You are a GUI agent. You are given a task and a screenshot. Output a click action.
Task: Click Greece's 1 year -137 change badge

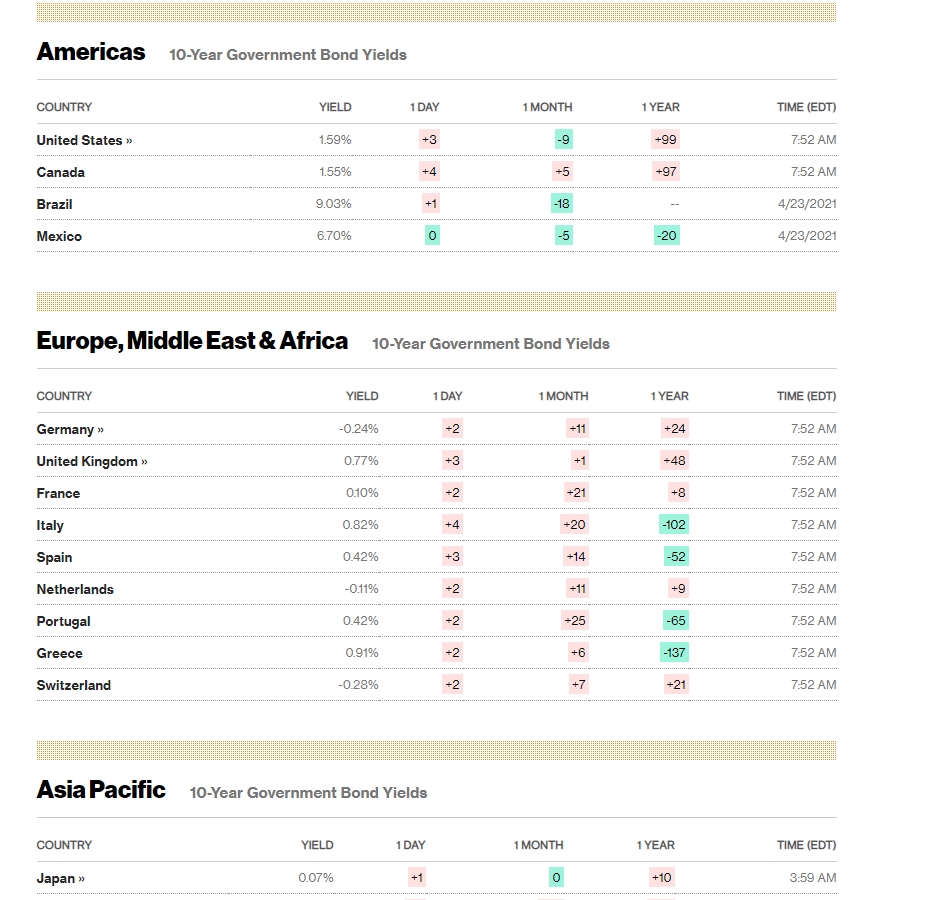(x=673, y=653)
